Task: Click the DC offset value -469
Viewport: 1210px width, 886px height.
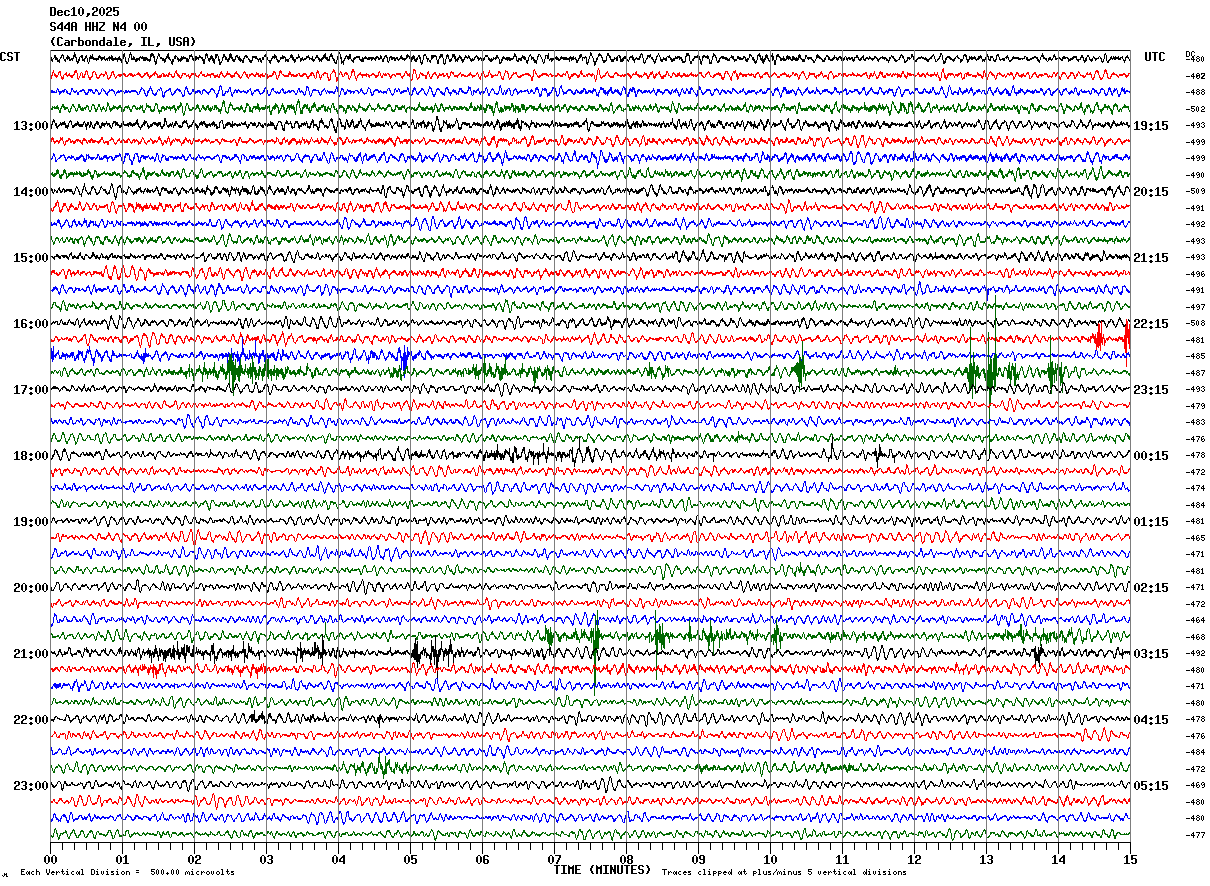Action: click(1195, 785)
